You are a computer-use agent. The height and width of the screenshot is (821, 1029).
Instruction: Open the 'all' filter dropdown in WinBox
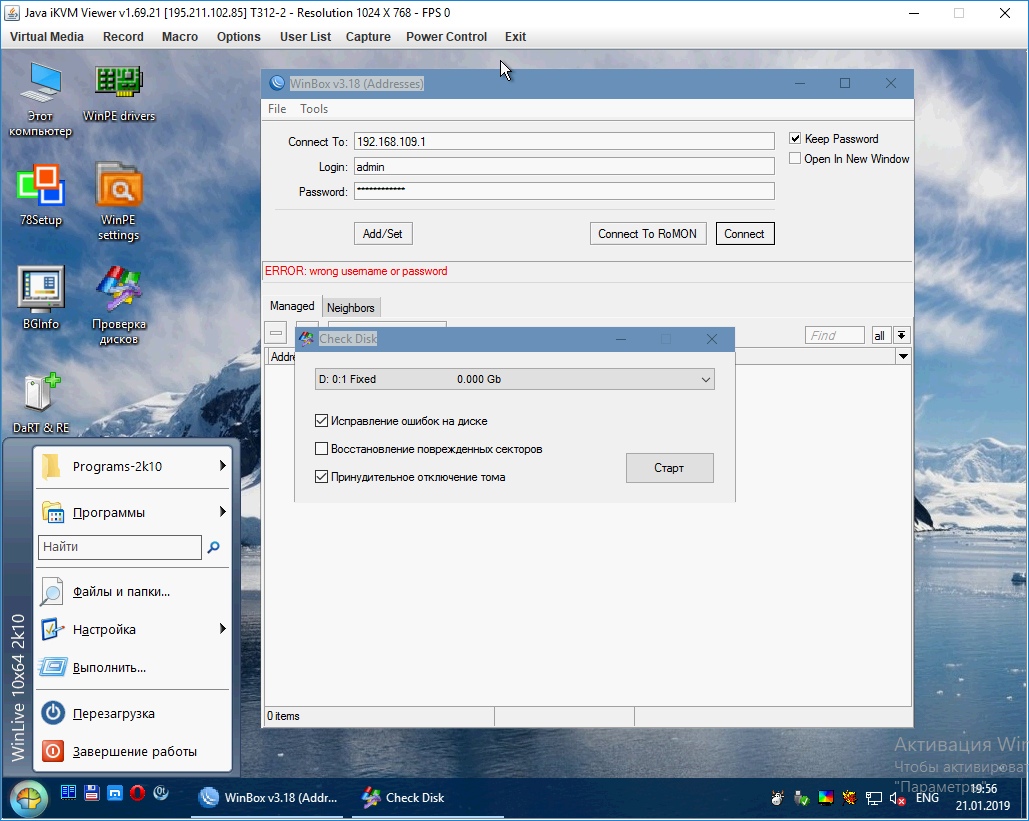coord(902,335)
